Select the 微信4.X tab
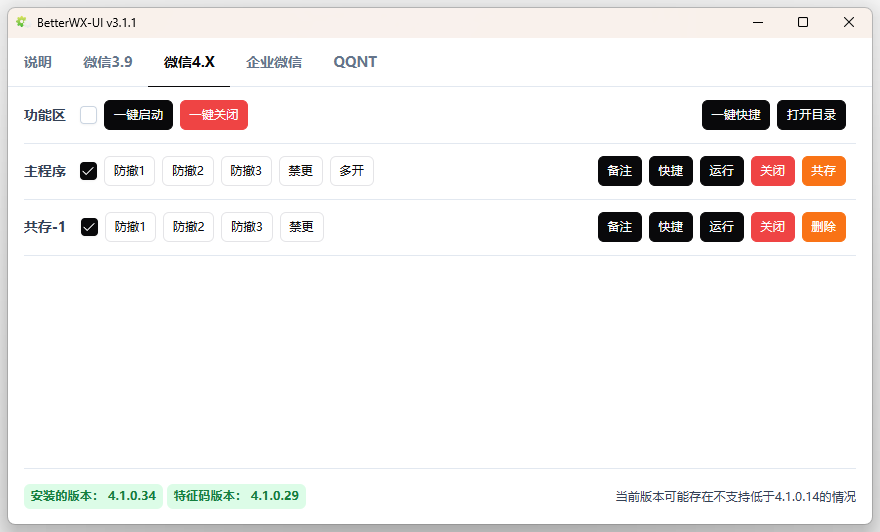The image size is (880, 532). (189, 62)
